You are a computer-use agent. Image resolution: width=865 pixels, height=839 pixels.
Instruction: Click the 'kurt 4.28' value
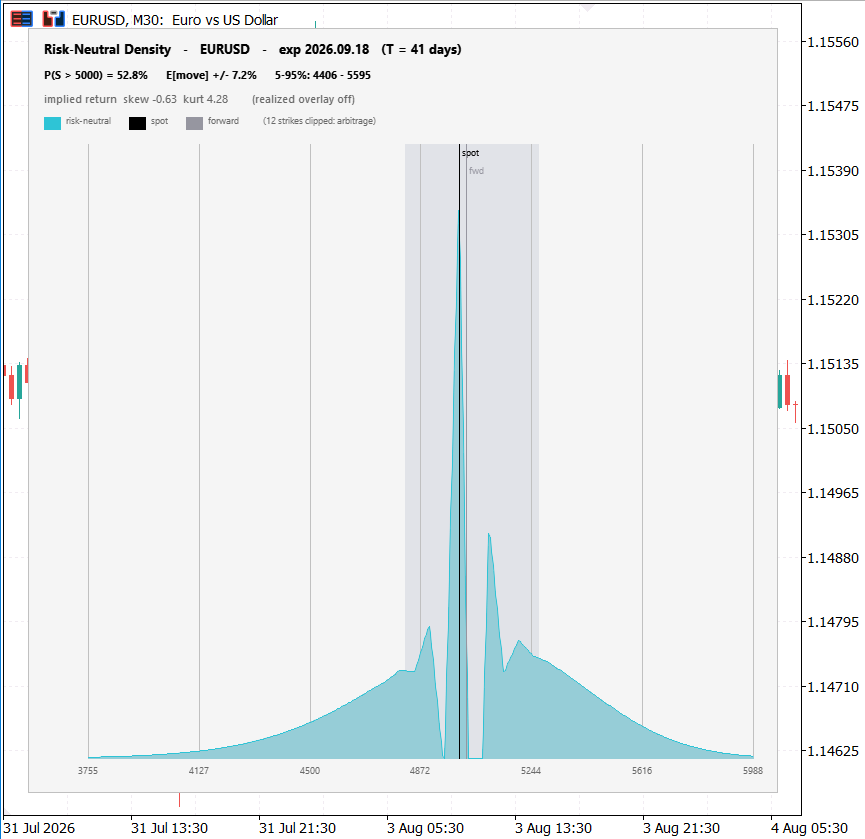tap(206, 99)
